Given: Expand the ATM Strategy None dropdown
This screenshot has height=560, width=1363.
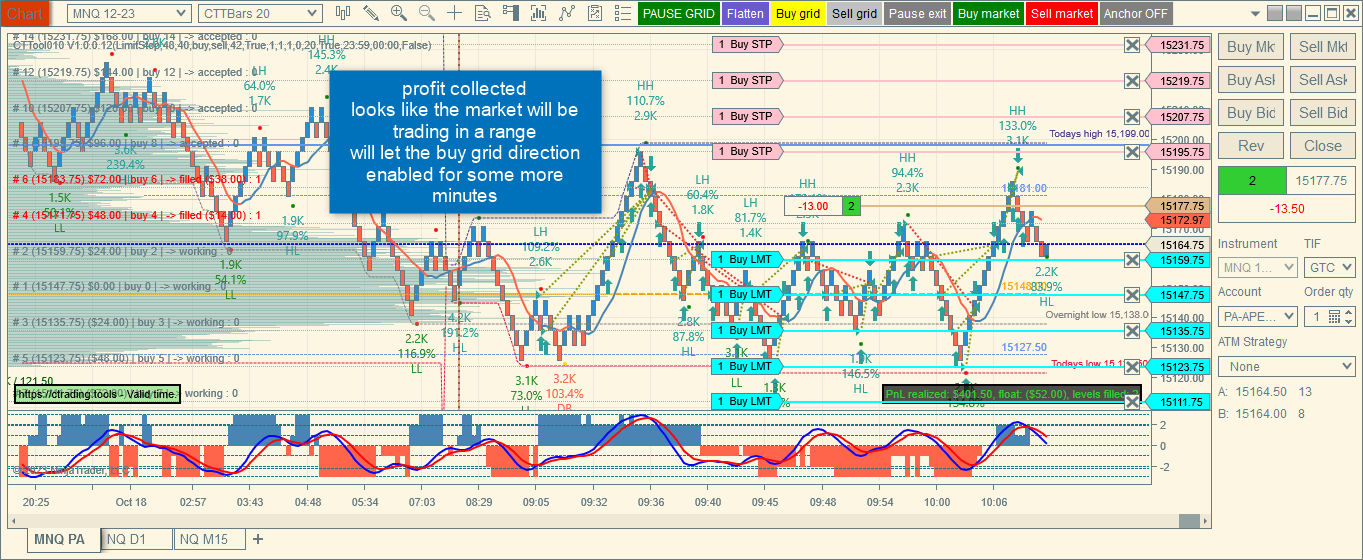Looking at the screenshot, I should coord(1286,367).
